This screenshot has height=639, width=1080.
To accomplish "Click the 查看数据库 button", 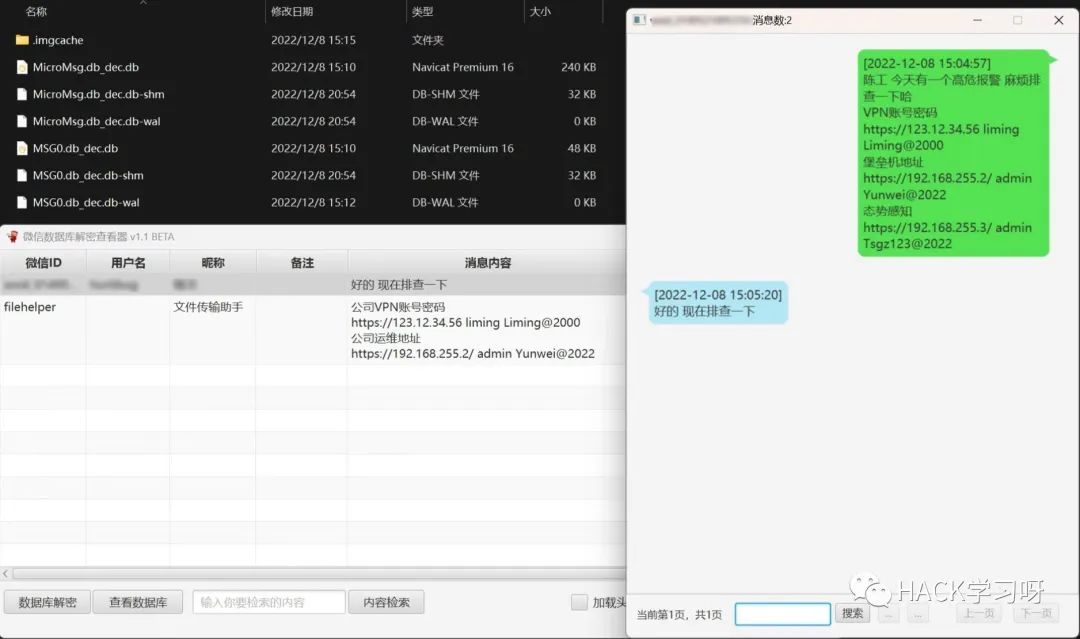I will pos(138,602).
